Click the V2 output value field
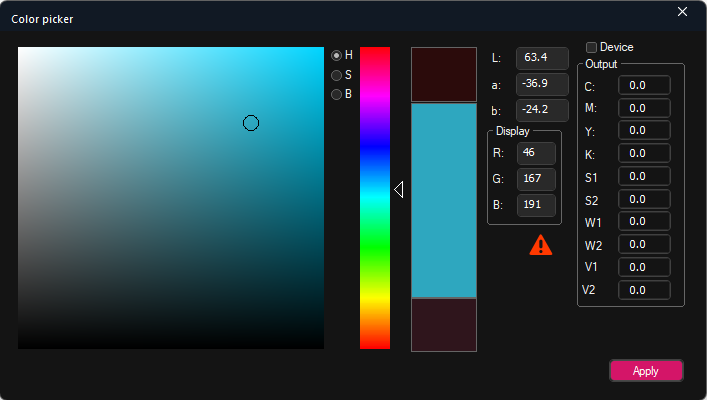Viewport: 707px width, 400px height. [x=644, y=290]
